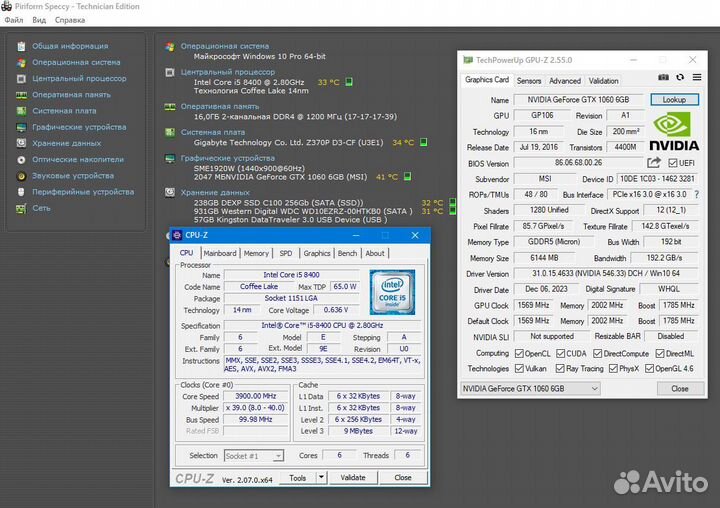Open Общая информация sidebar icon in Speccy

pyautogui.click(x=21, y=46)
